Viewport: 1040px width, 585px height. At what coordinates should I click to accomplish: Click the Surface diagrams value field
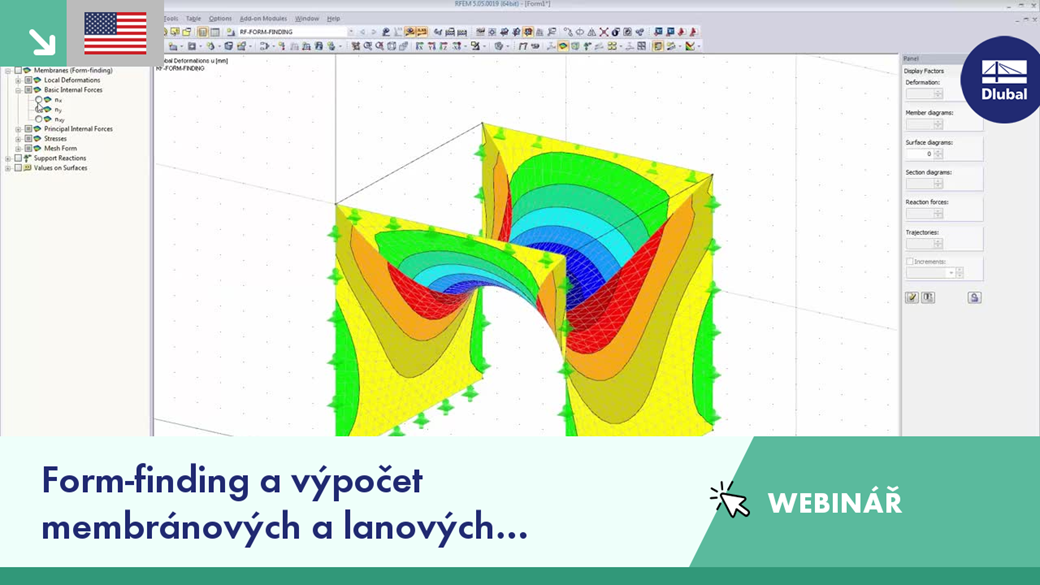[x=920, y=154]
